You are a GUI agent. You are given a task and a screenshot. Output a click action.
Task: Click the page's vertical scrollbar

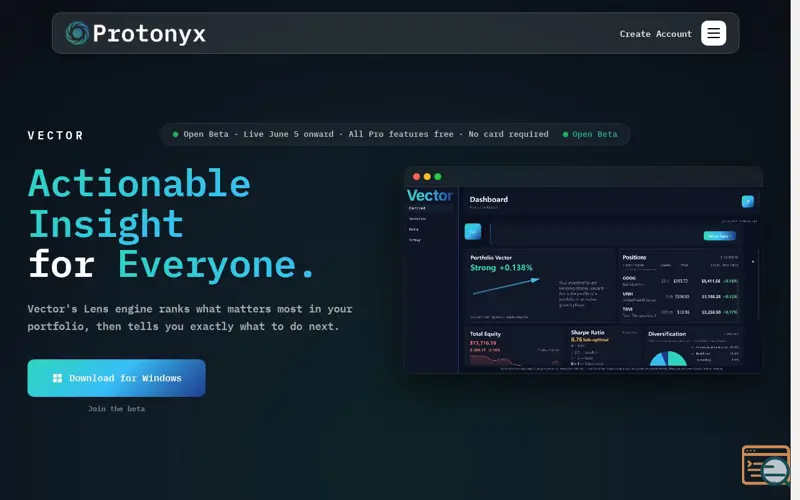pos(795,250)
